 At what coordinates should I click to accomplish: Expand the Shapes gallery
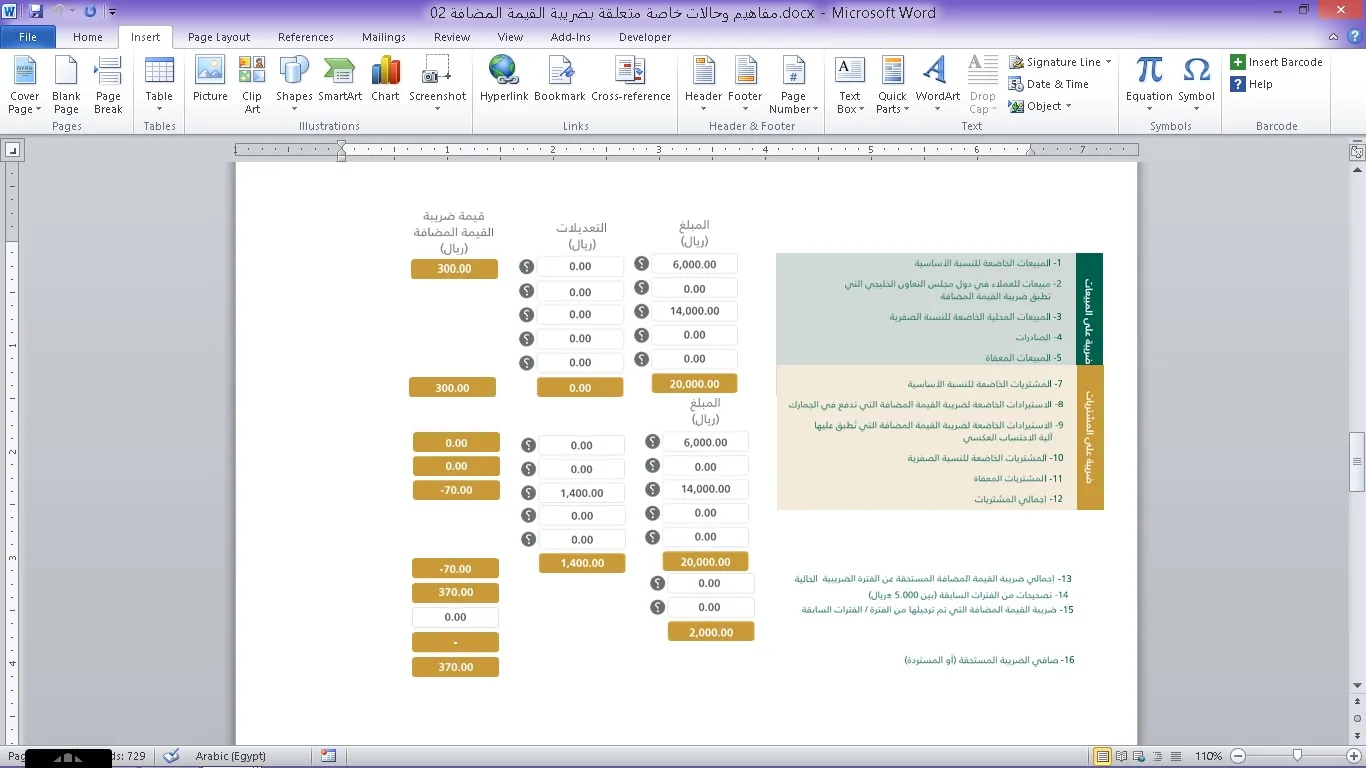294,85
